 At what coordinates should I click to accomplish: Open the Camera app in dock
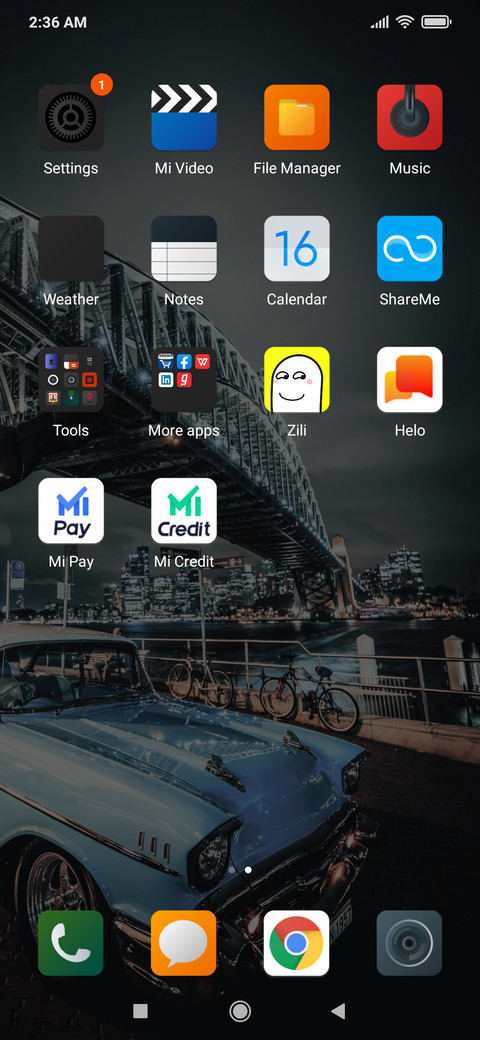pos(410,942)
